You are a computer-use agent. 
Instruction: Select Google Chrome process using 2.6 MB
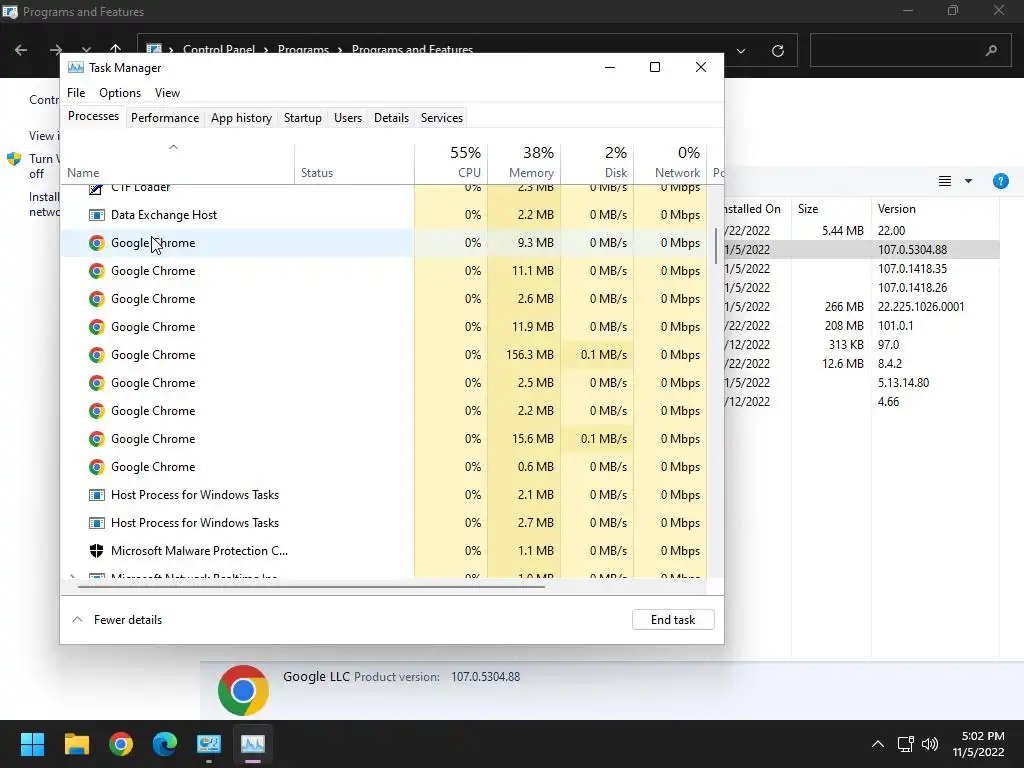click(x=384, y=298)
